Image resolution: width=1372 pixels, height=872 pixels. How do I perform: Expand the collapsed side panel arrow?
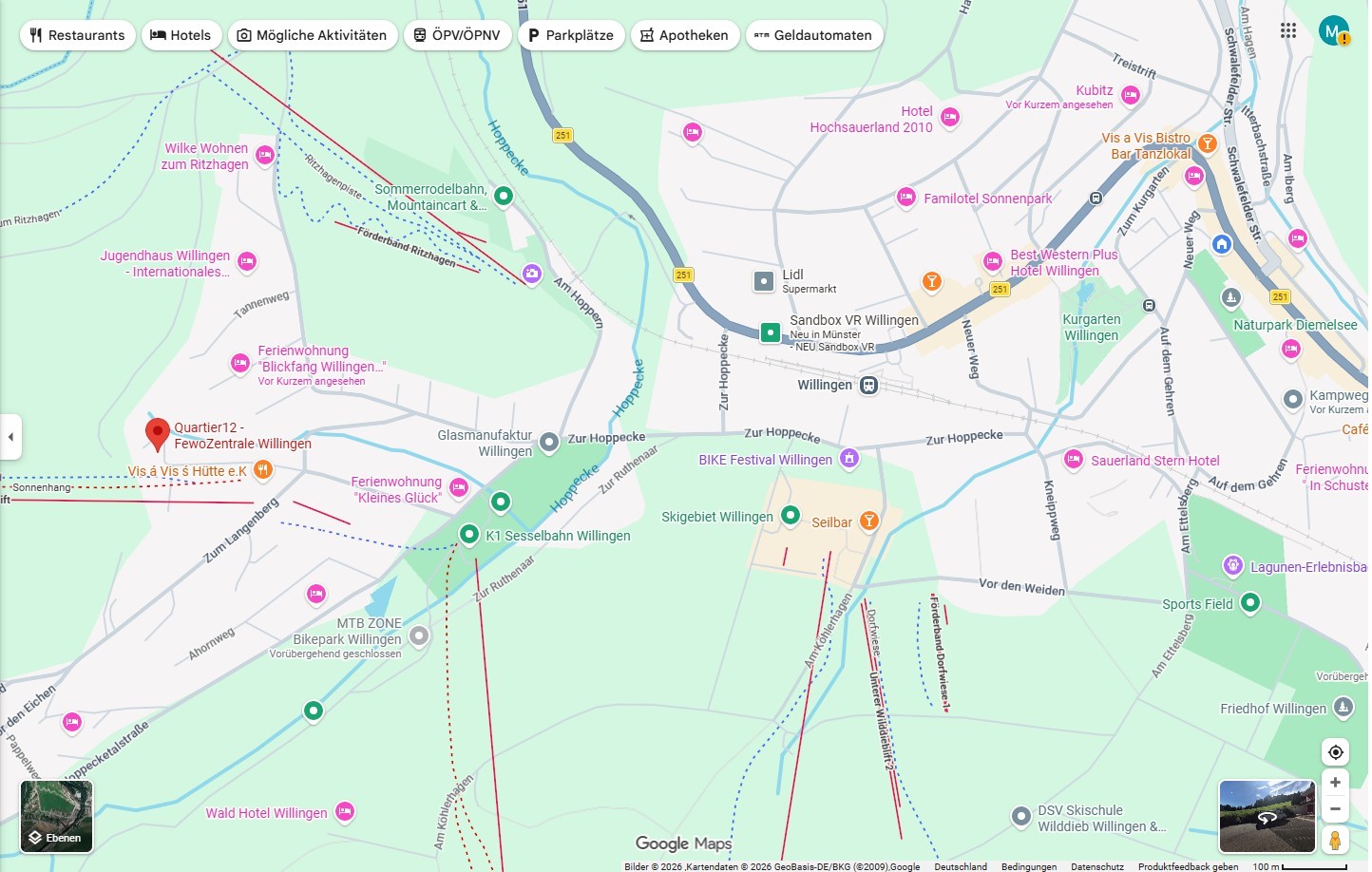10,437
